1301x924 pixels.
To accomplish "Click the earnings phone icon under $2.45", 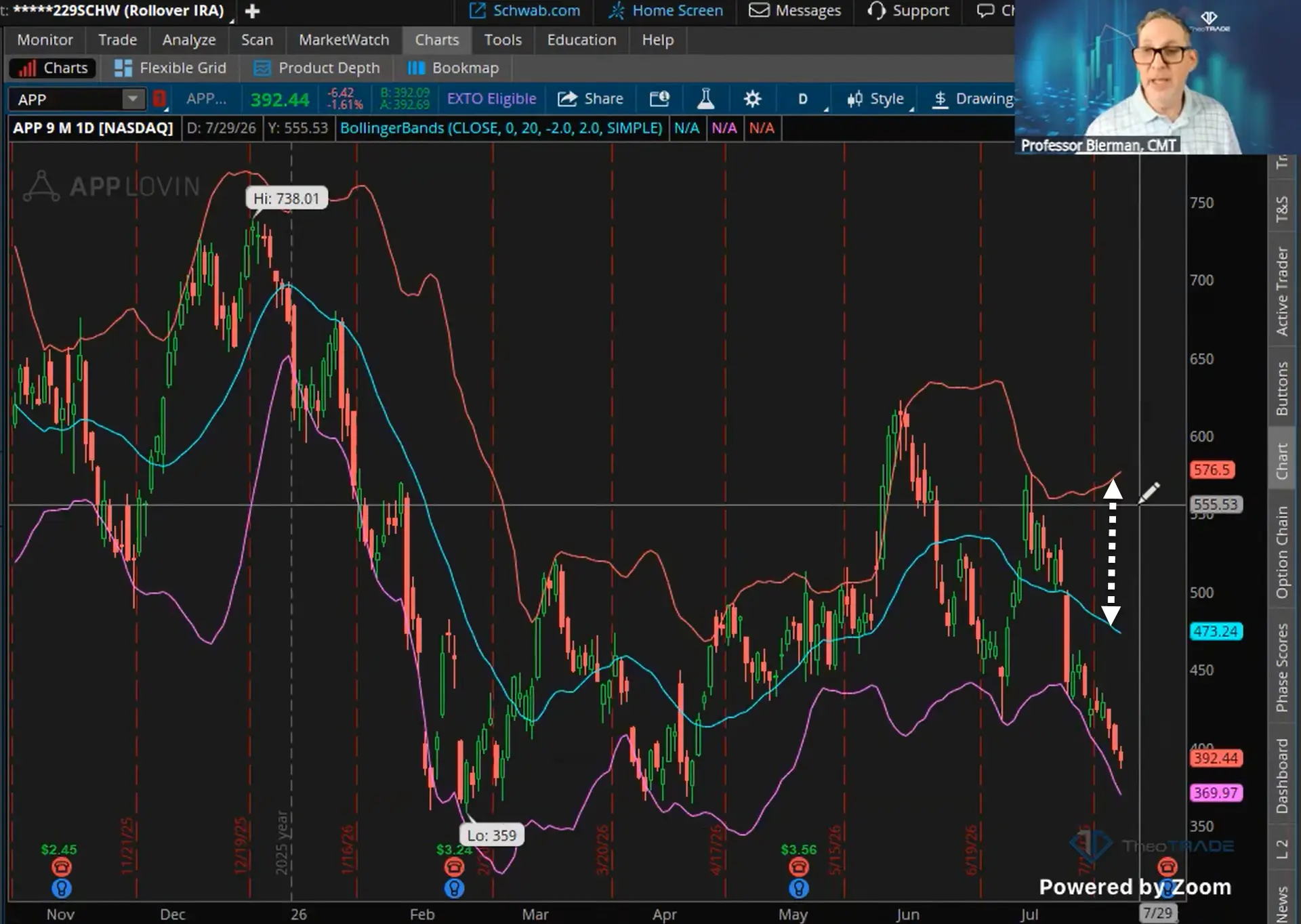I will tap(61, 866).
